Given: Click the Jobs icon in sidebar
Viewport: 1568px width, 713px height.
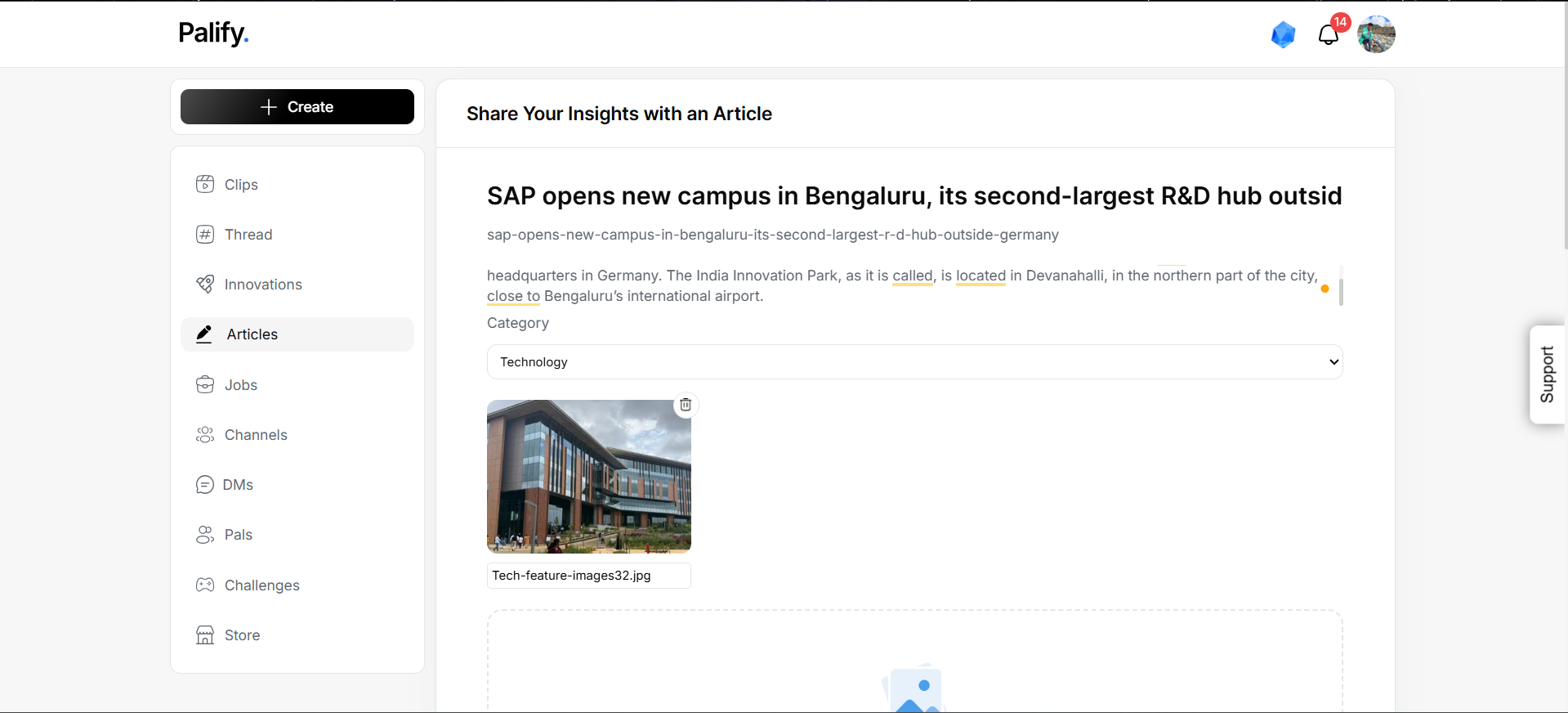Looking at the screenshot, I should [x=205, y=384].
